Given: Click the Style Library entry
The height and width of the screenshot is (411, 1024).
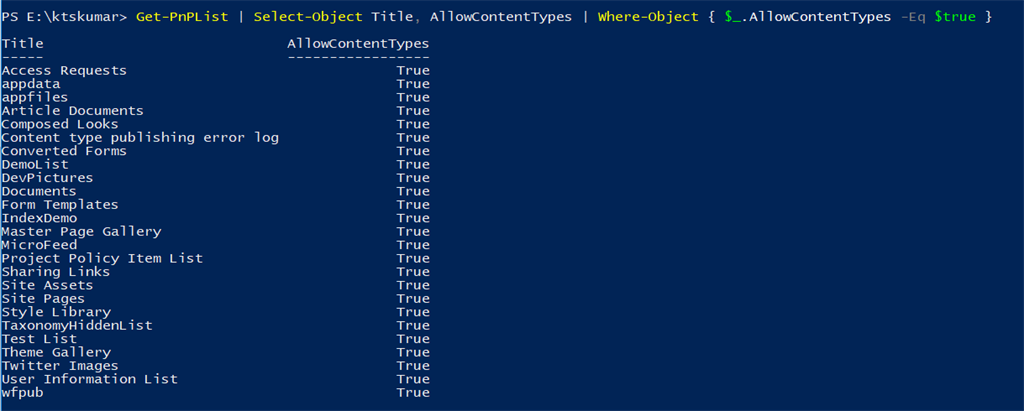Looking at the screenshot, I should click(56, 312).
